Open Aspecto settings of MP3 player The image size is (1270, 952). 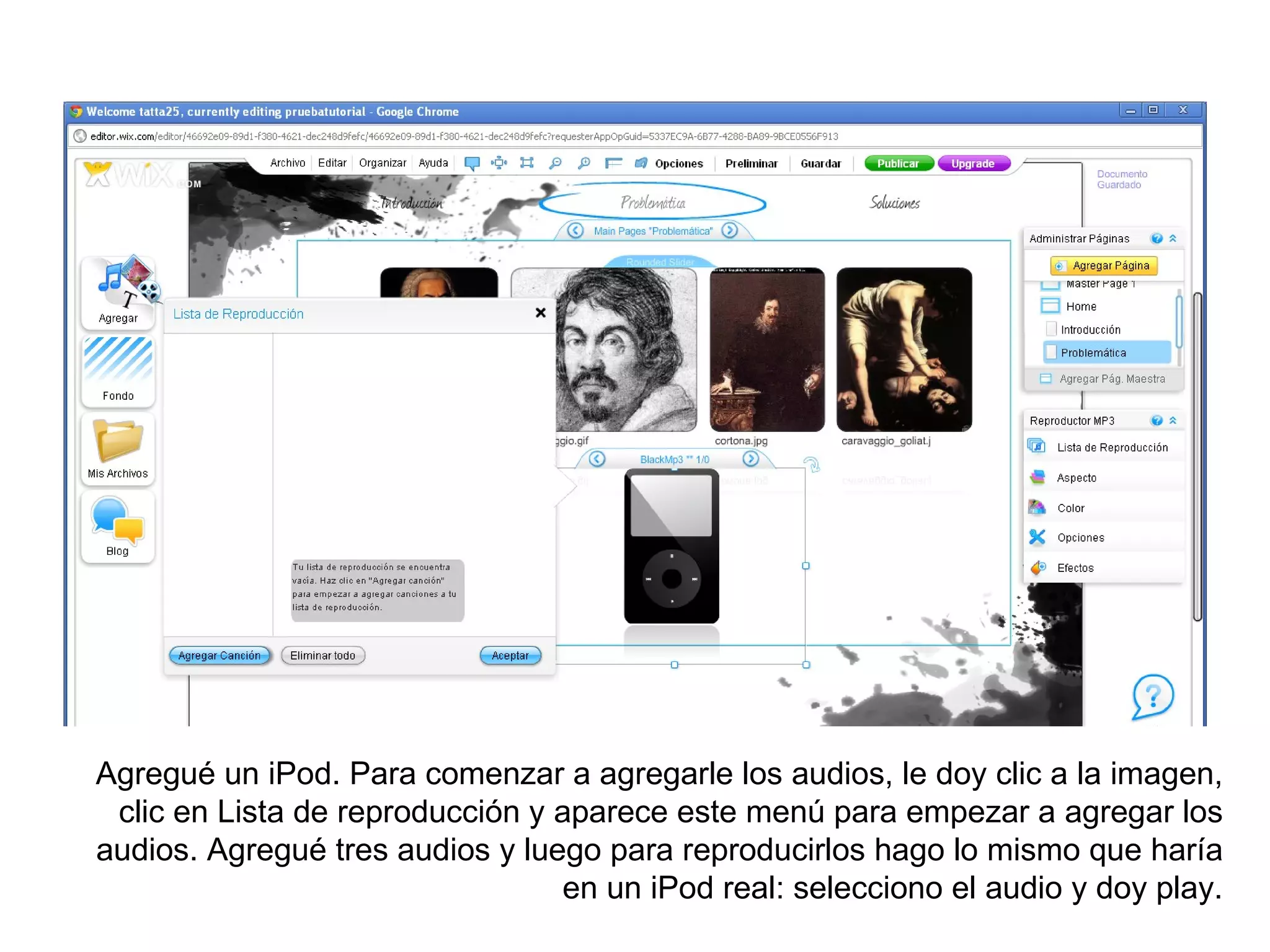(x=1104, y=477)
